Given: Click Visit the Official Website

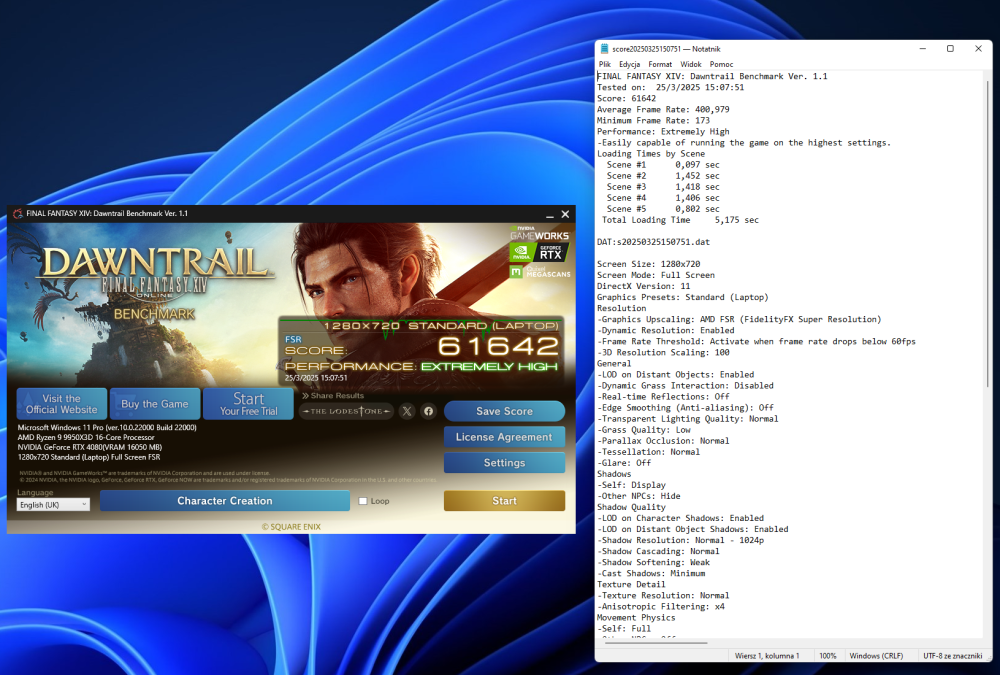Looking at the screenshot, I should click(62, 404).
